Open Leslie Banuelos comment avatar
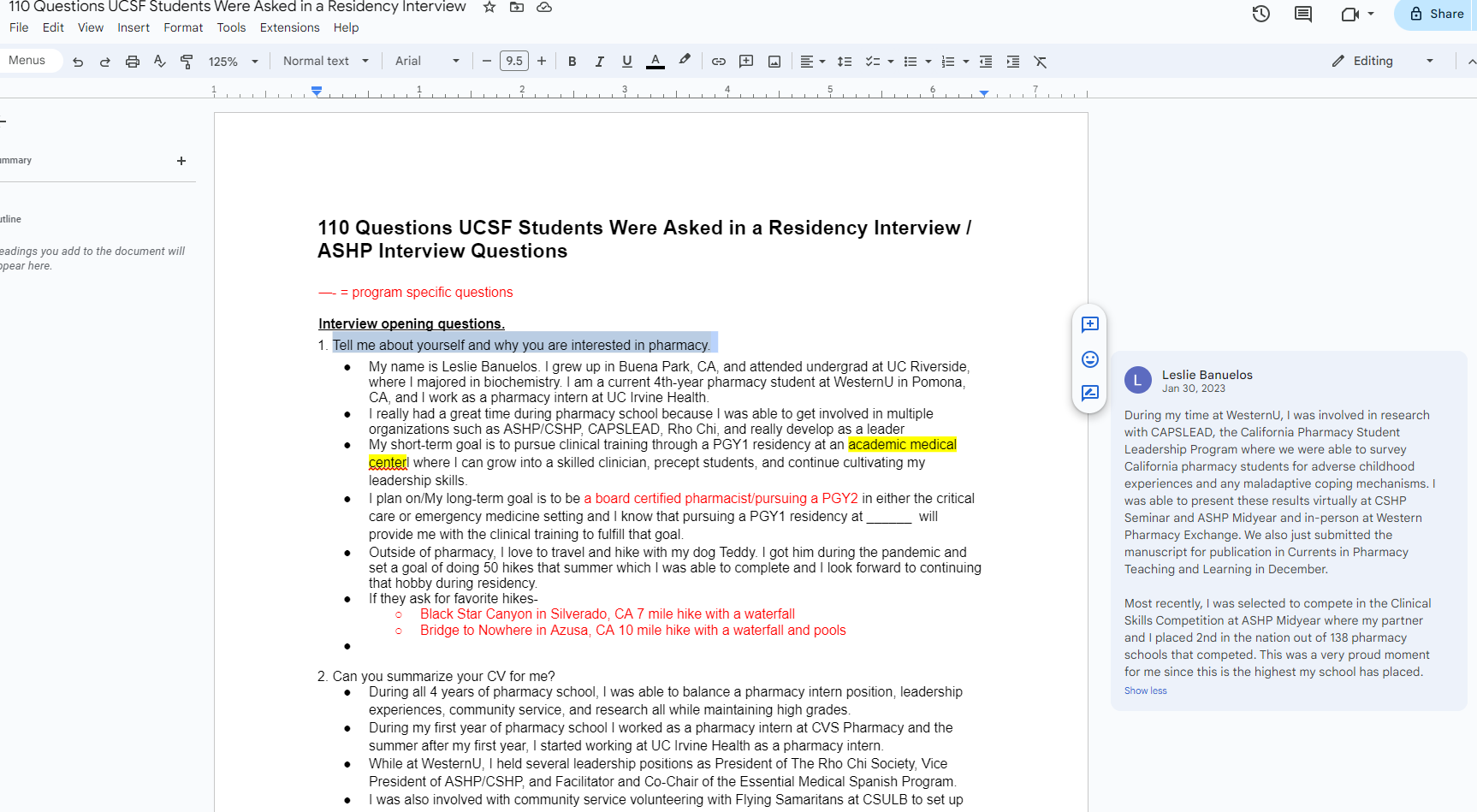This screenshot has width=1477, height=812. coord(1138,380)
